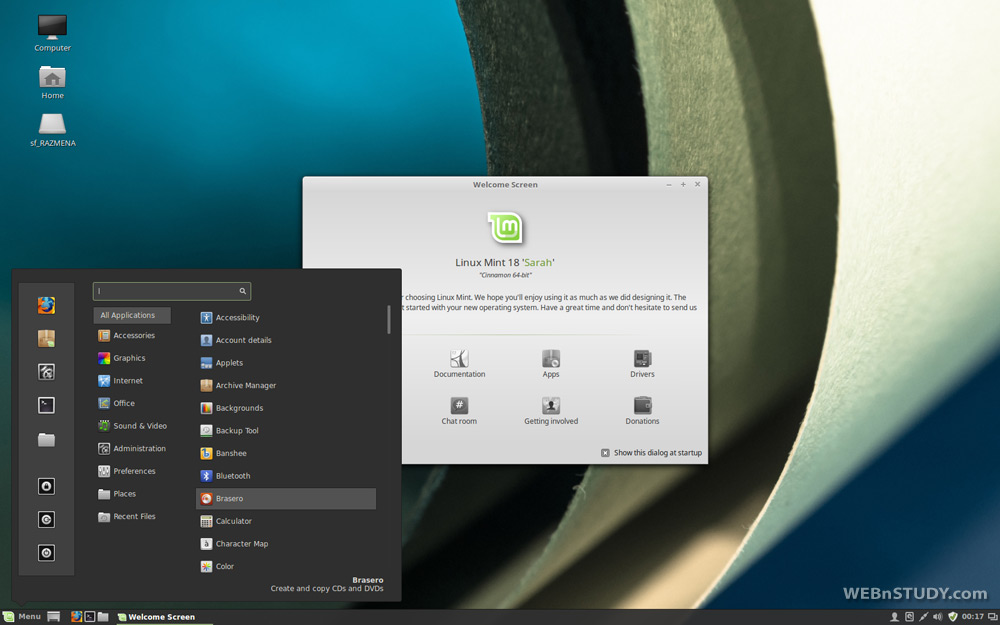The height and width of the screenshot is (625, 1000).
Task: Click inside the menu search field
Action: (172, 291)
